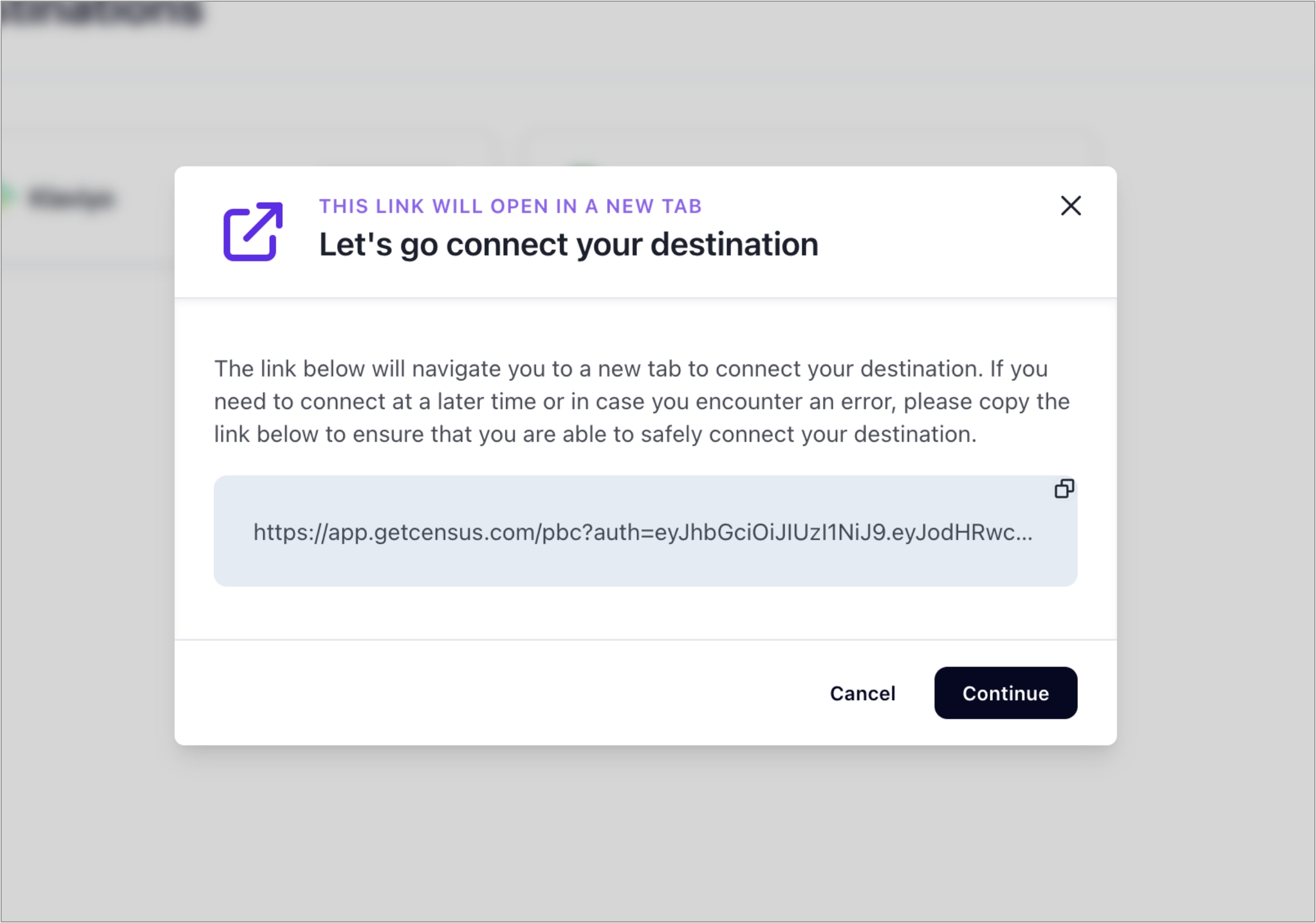Click the purple external link icon
The height and width of the screenshot is (923, 1316).
coord(253,232)
